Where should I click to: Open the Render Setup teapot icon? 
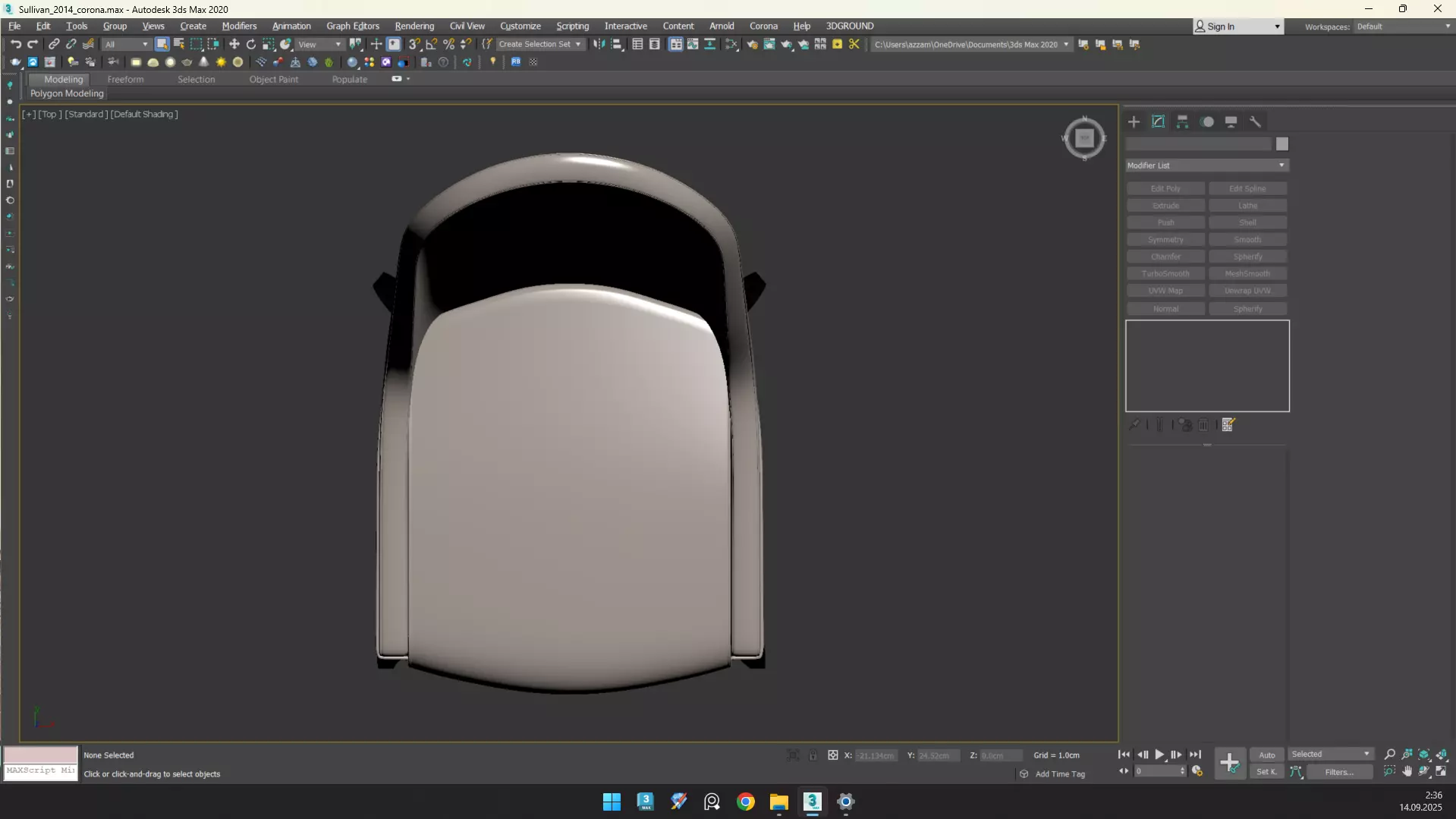coord(752,44)
